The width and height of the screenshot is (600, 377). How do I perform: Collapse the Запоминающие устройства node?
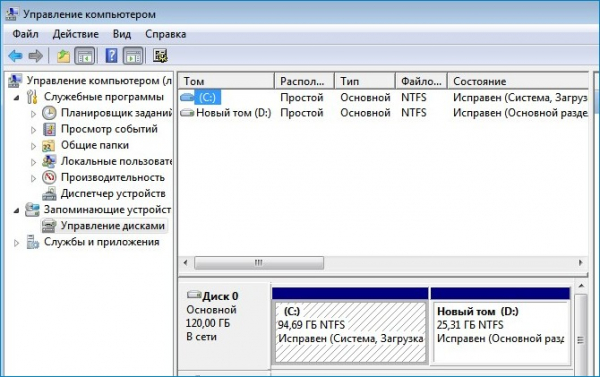tap(16, 211)
